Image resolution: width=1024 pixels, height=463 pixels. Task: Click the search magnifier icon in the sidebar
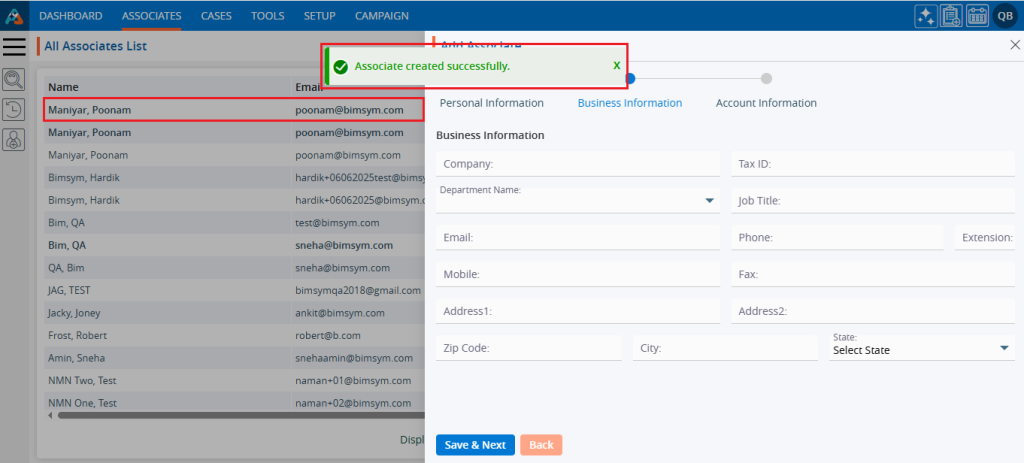[14, 80]
